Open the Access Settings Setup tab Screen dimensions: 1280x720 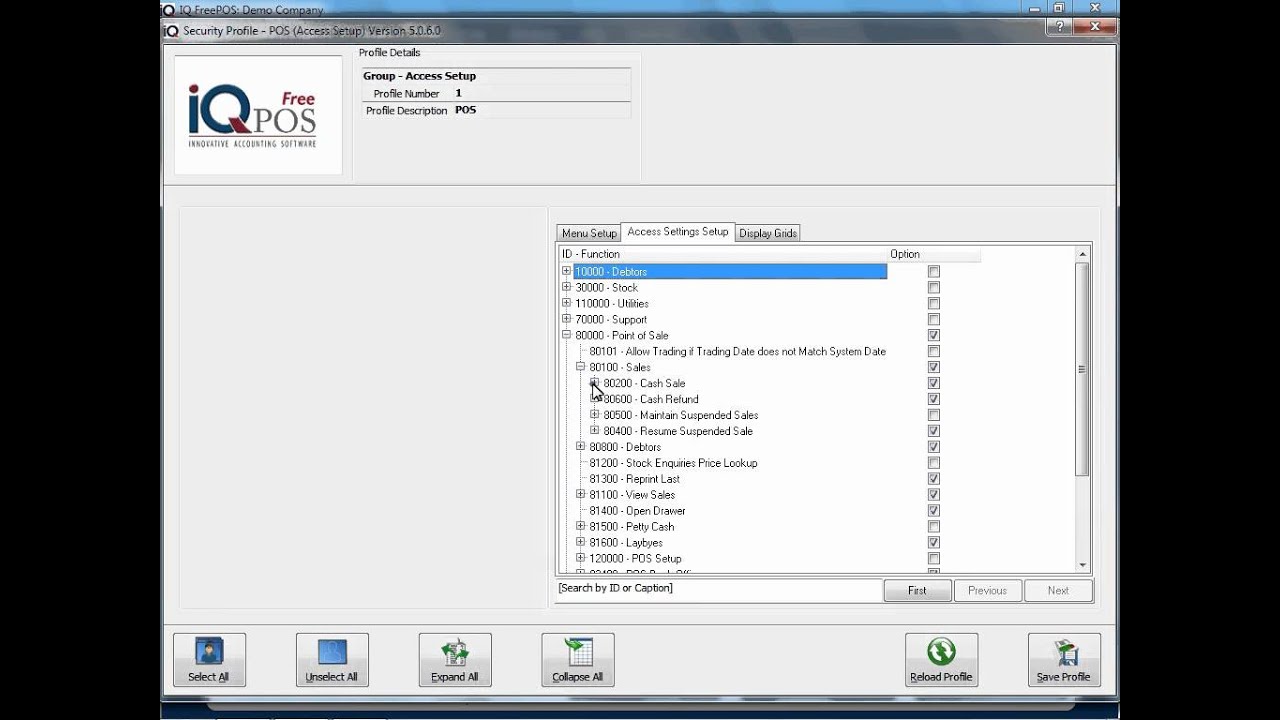click(678, 232)
